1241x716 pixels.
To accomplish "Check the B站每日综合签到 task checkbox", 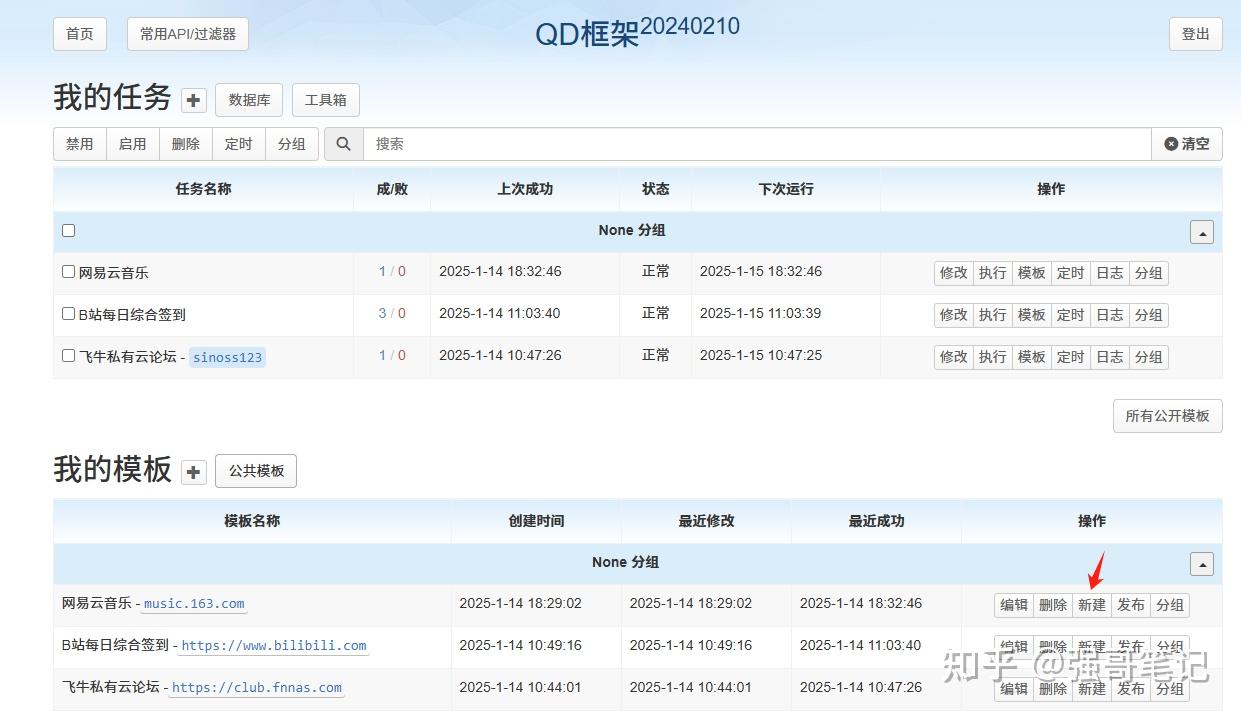I will tap(68, 314).
